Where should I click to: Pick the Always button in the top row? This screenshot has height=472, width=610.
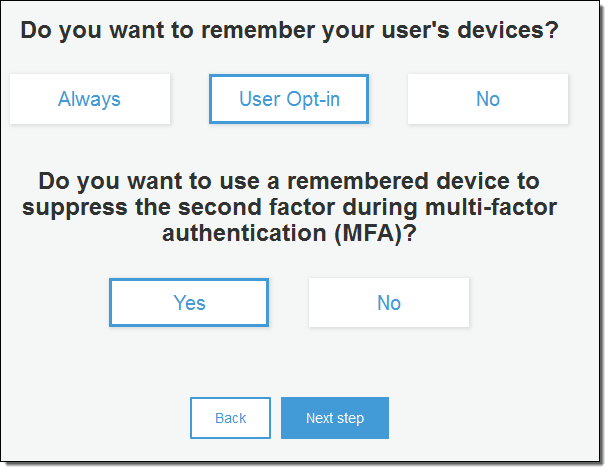tap(89, 99)
